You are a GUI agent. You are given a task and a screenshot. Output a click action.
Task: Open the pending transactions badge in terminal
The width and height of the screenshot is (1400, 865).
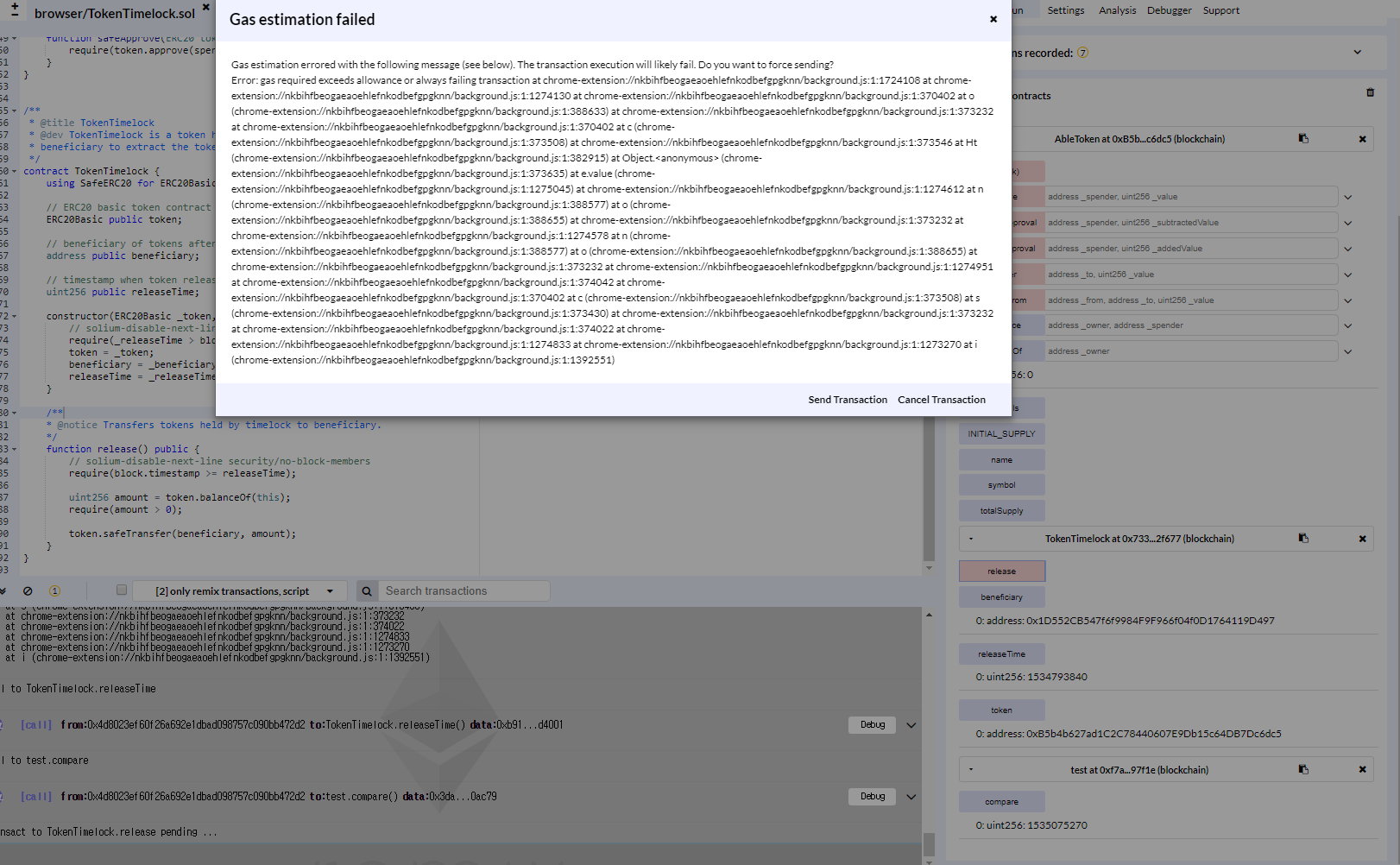pos(54,590)
